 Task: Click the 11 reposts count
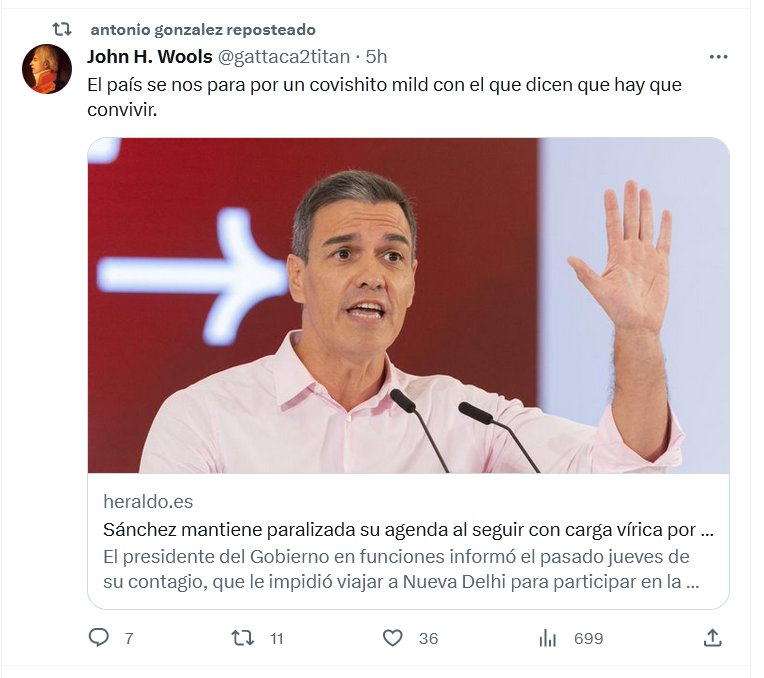(277, 639)
